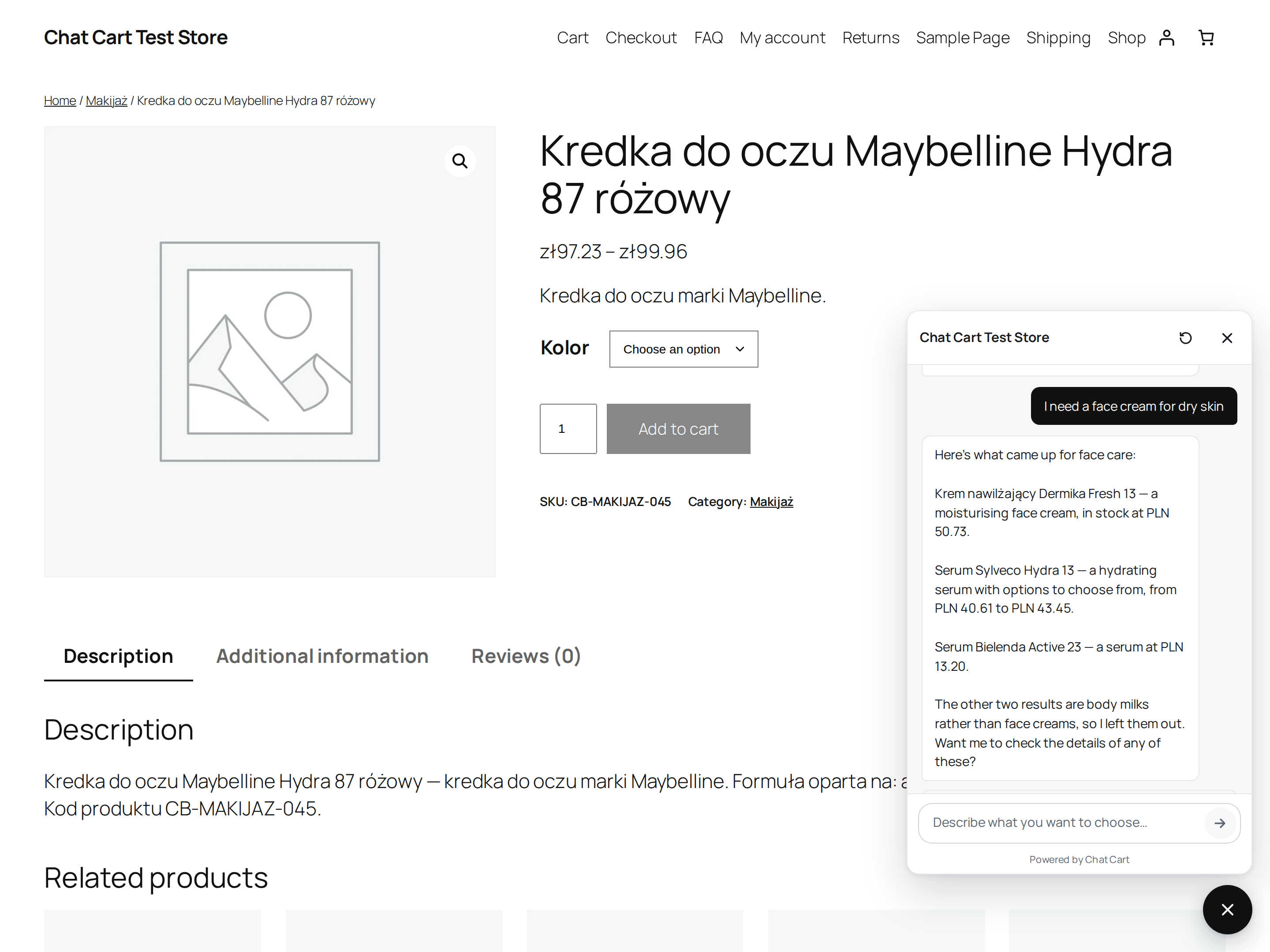Click the product placeholder image
The height and width of the screenshot is (952, 1270).
[269, 351]
